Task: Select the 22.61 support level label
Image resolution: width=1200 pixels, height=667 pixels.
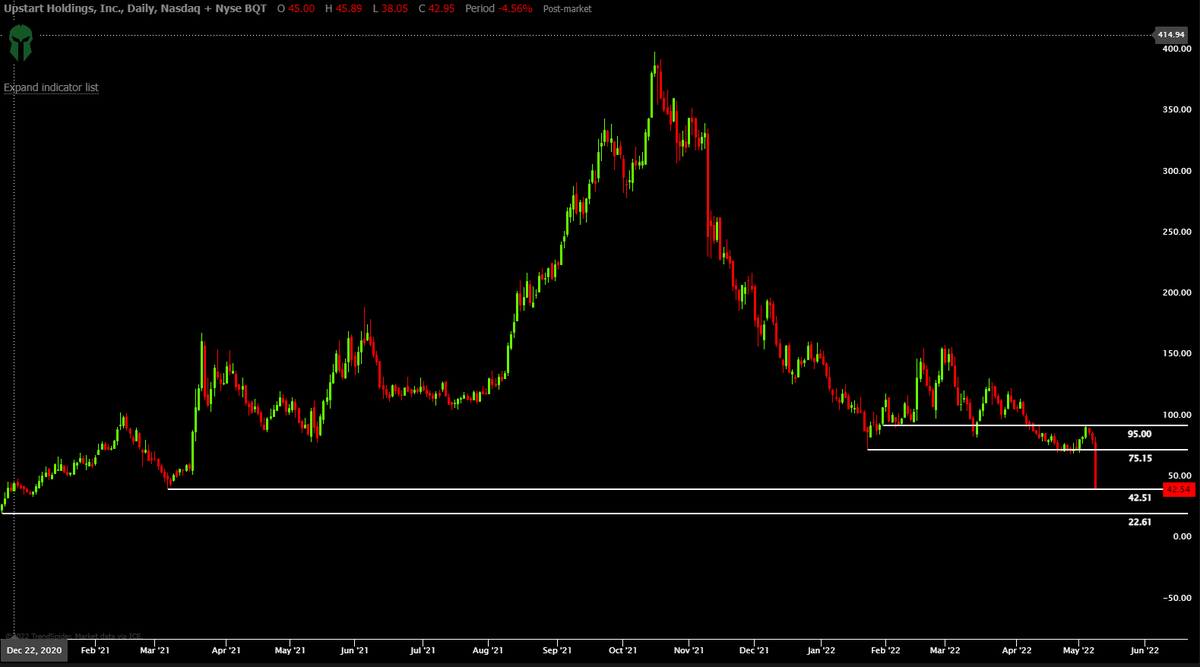Action: click(1140, 522)
